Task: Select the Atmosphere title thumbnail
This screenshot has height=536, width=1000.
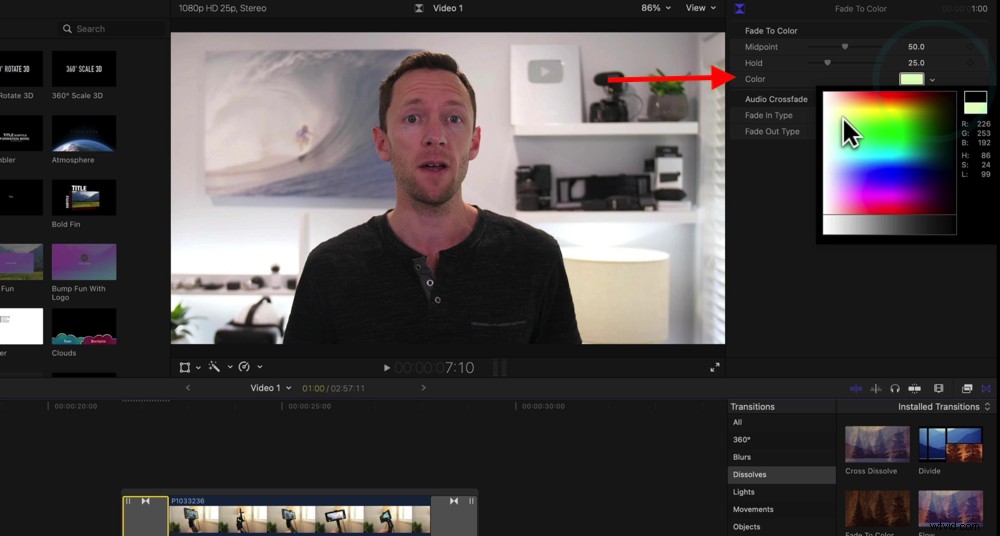Action: pyautogui.click(x=84, y=133)
